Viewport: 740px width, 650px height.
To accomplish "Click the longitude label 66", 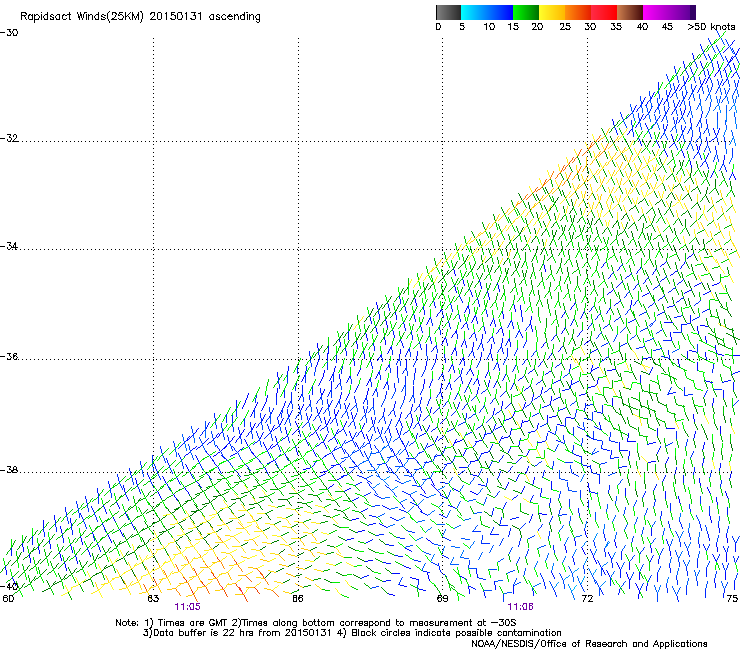I will (297, 599).
